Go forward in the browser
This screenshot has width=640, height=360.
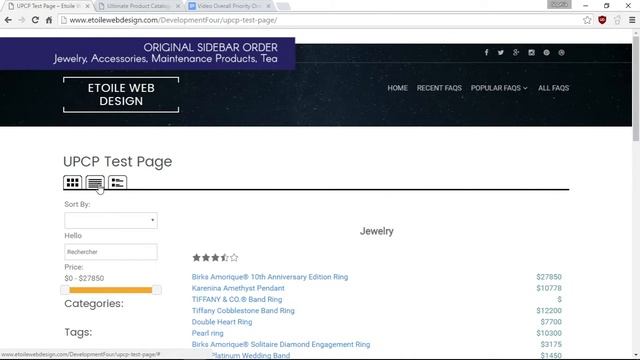(22, 20)
